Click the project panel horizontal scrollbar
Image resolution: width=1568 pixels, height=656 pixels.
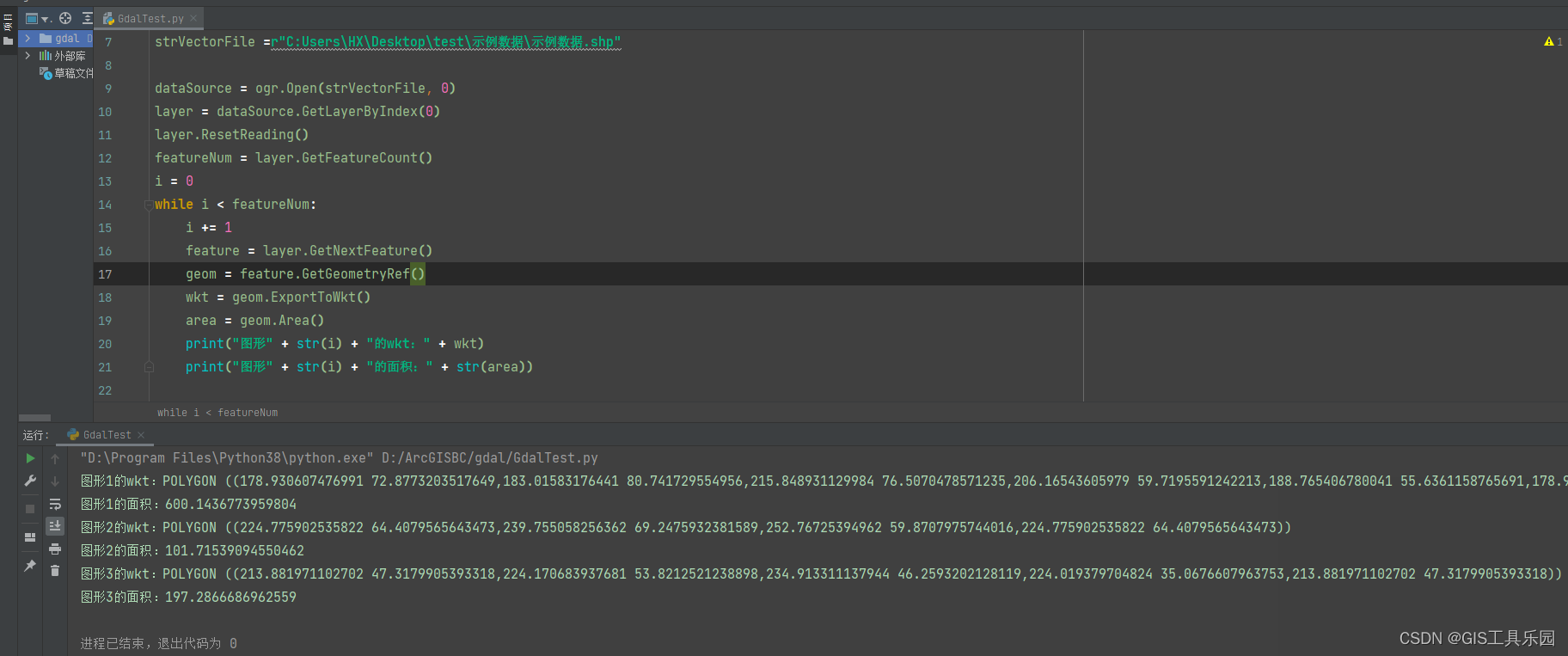click(34, 418)
